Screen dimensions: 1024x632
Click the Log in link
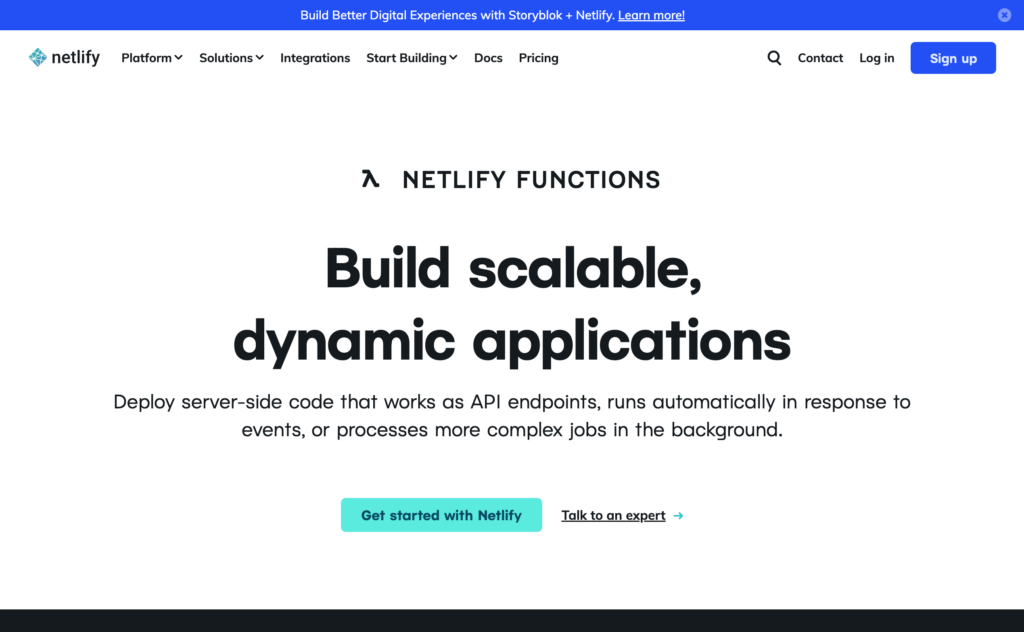click(x=877, y=58)
